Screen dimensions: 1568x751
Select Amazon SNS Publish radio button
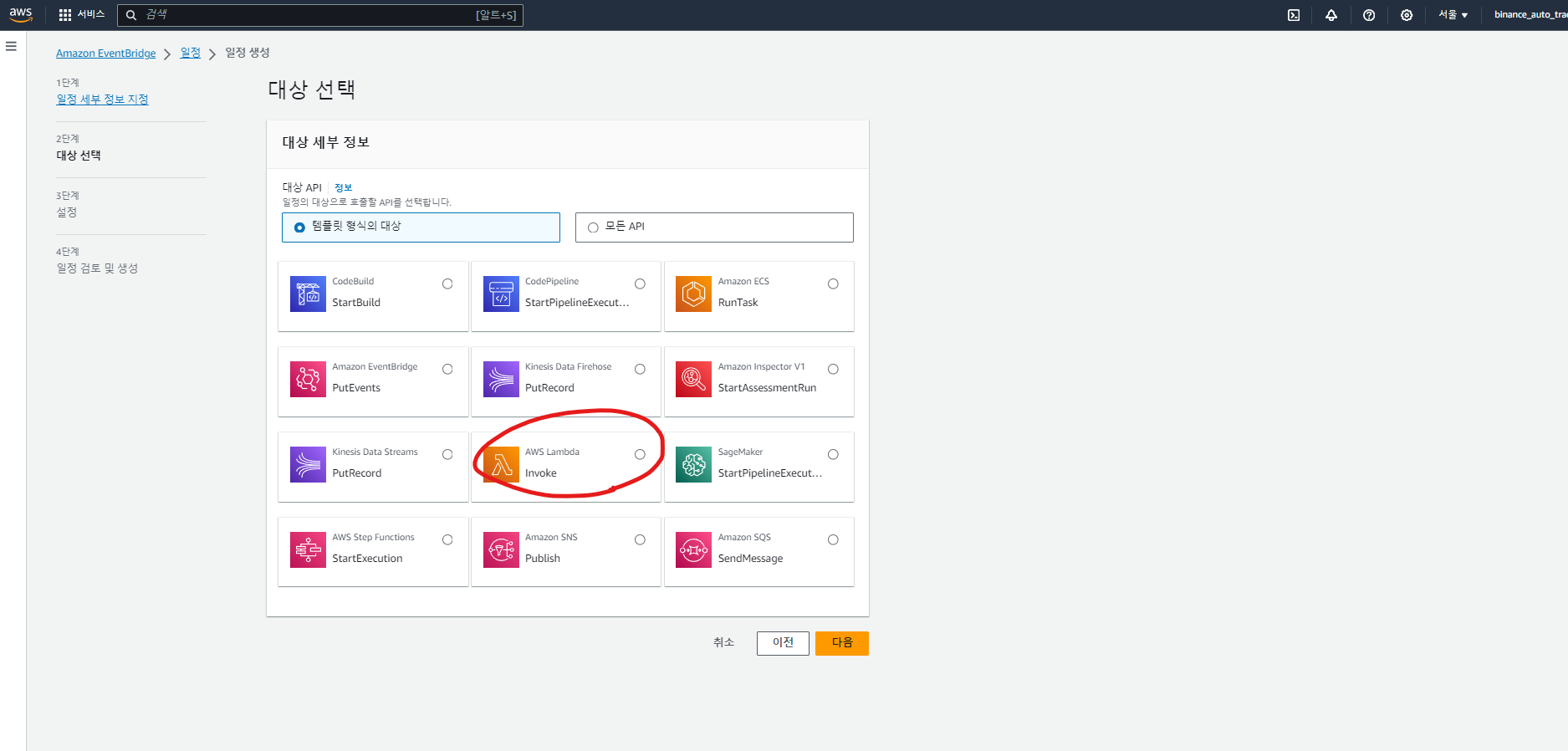[640, 540]
